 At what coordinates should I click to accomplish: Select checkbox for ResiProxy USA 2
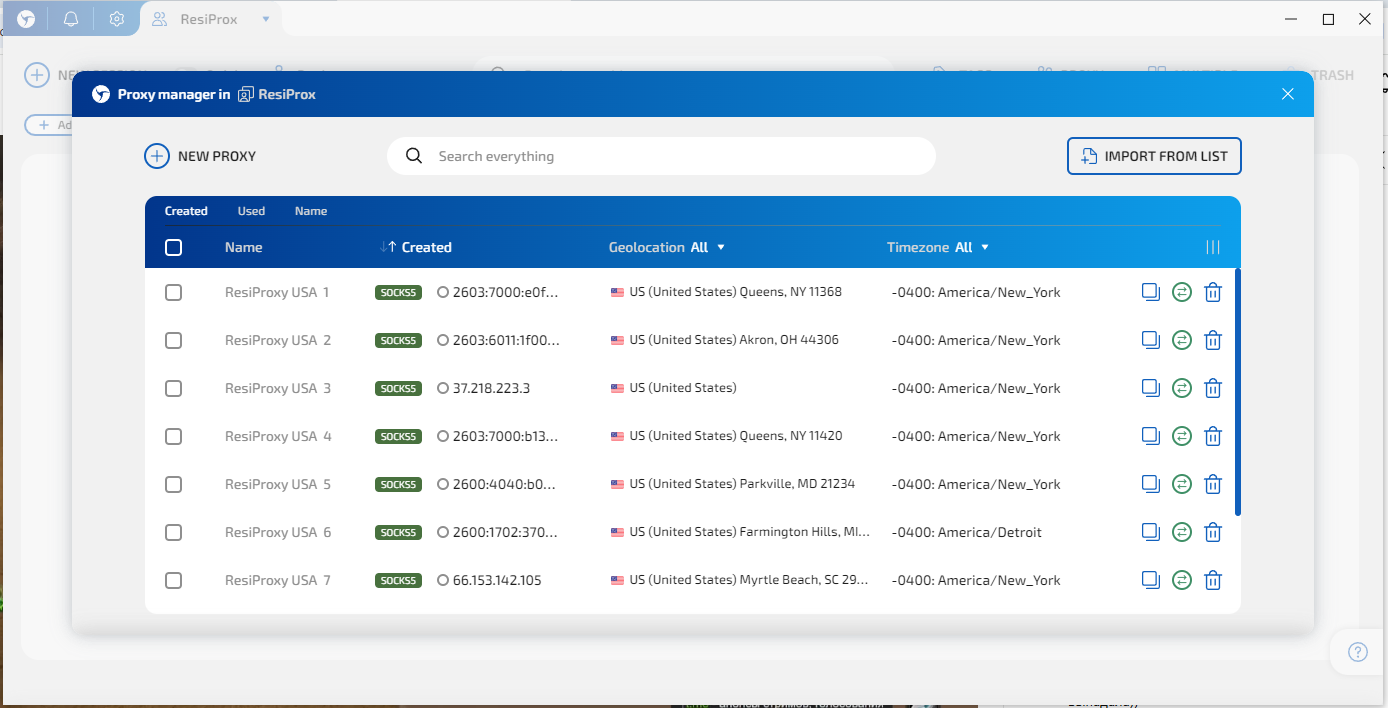coord(173,340)
